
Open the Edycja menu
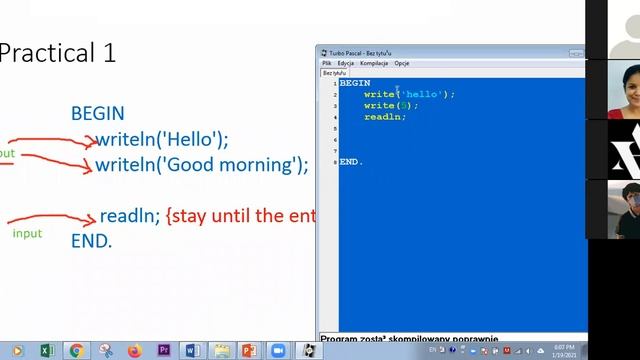345,63
